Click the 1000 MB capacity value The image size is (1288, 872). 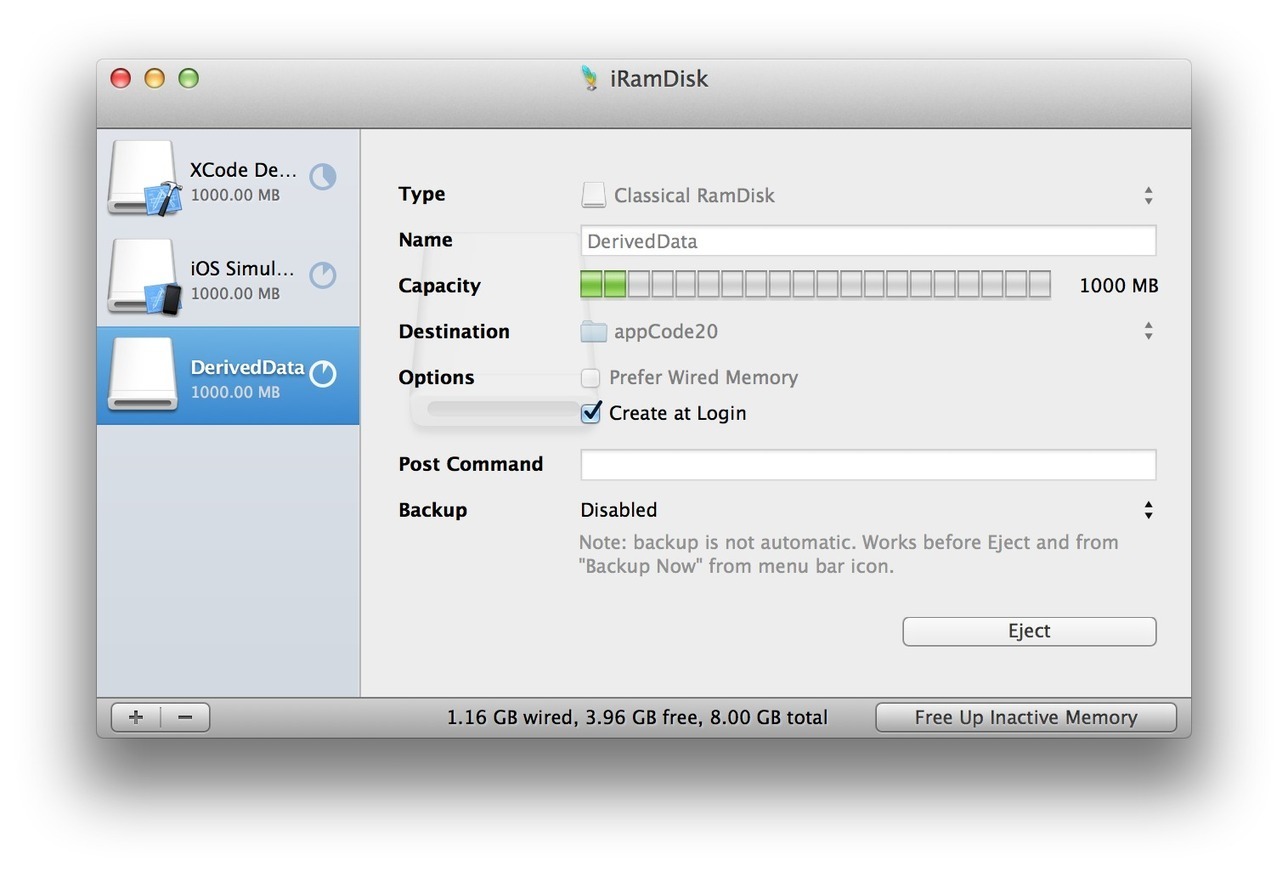click(x=1119, y=286)
